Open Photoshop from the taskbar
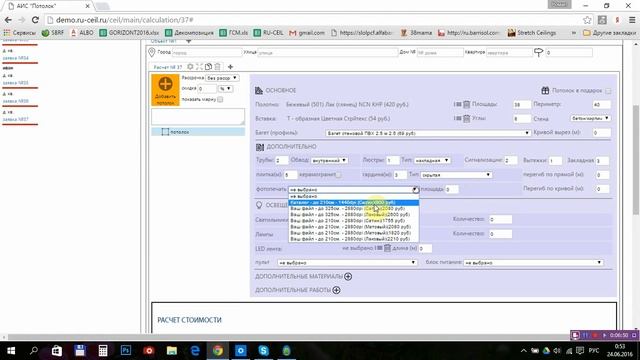This screenshot has height=360, width=640. tap(126, 351)
